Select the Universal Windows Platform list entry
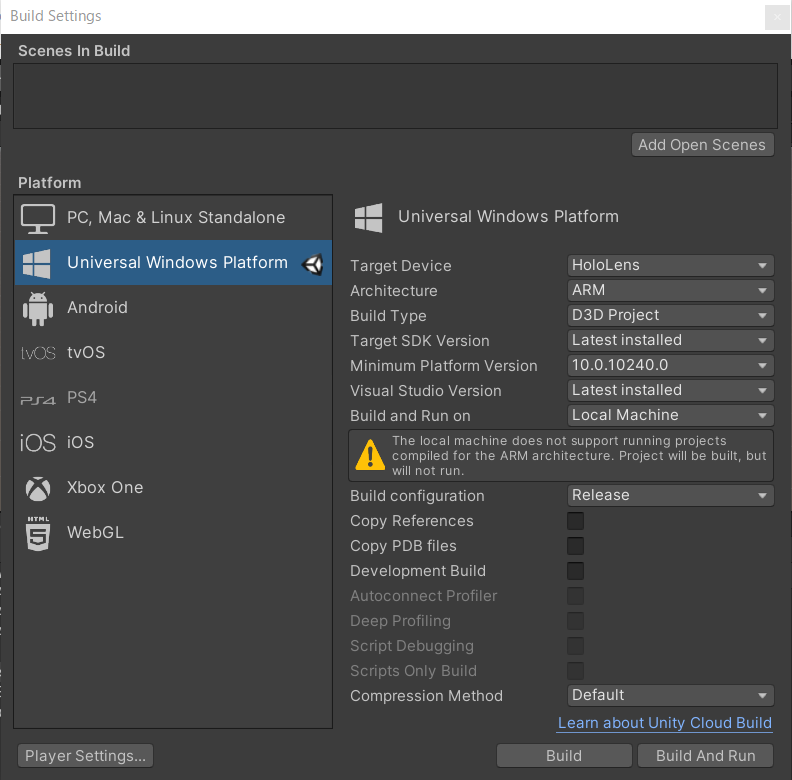792x780 pixels. coord(173,263)
